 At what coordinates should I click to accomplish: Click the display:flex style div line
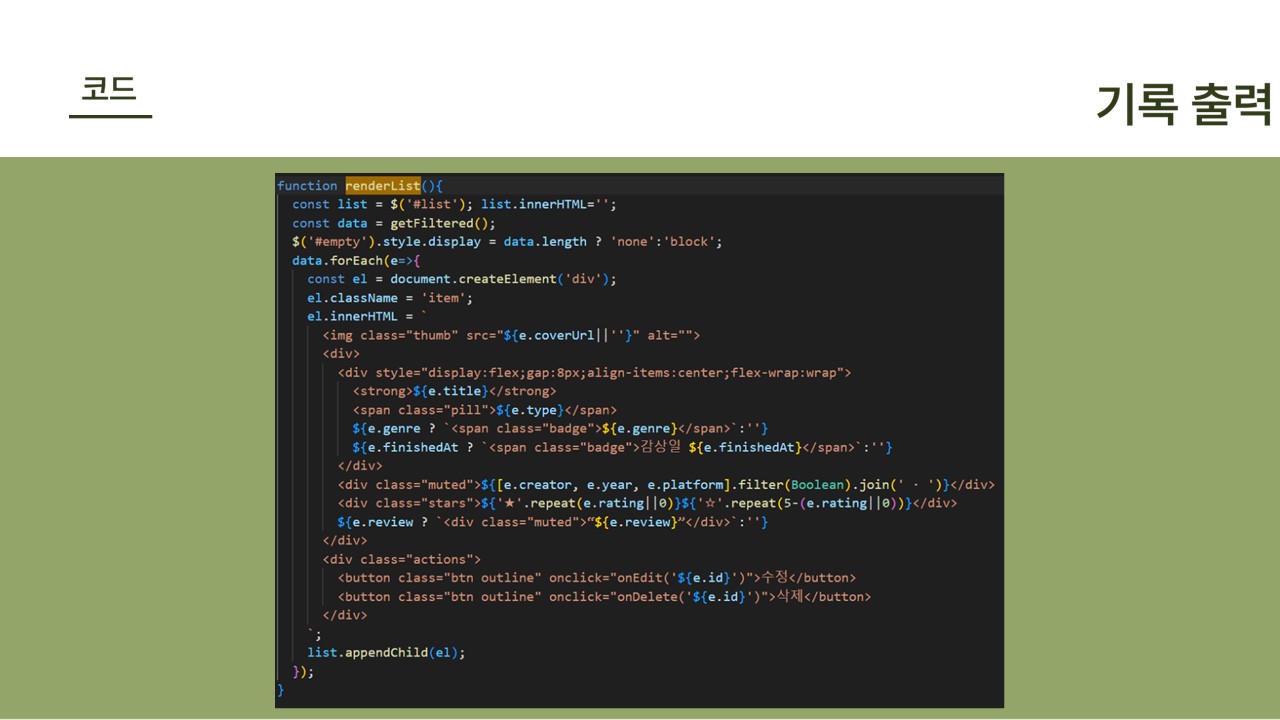click(594, 373)
